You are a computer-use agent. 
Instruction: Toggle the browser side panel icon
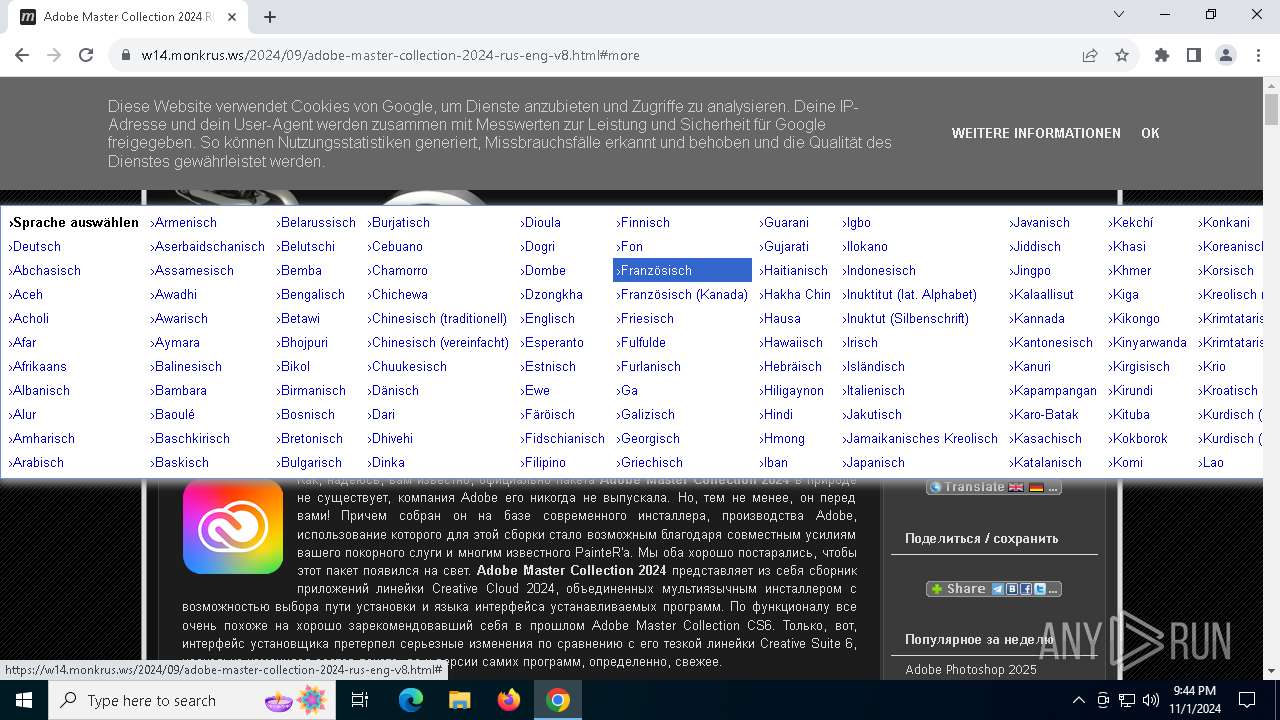pos(1194,55)
